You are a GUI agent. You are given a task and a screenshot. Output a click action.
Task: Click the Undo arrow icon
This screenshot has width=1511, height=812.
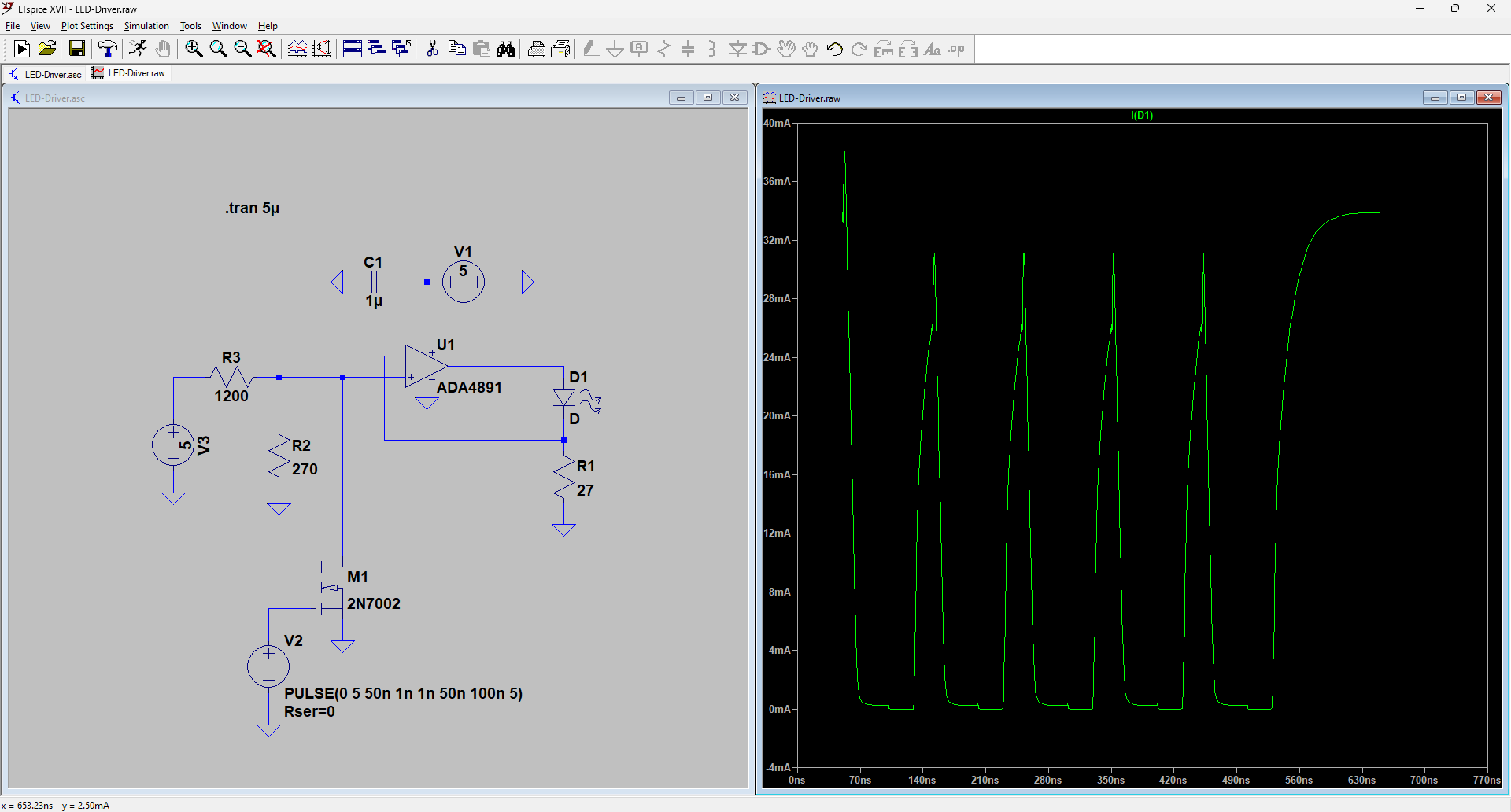835,49
